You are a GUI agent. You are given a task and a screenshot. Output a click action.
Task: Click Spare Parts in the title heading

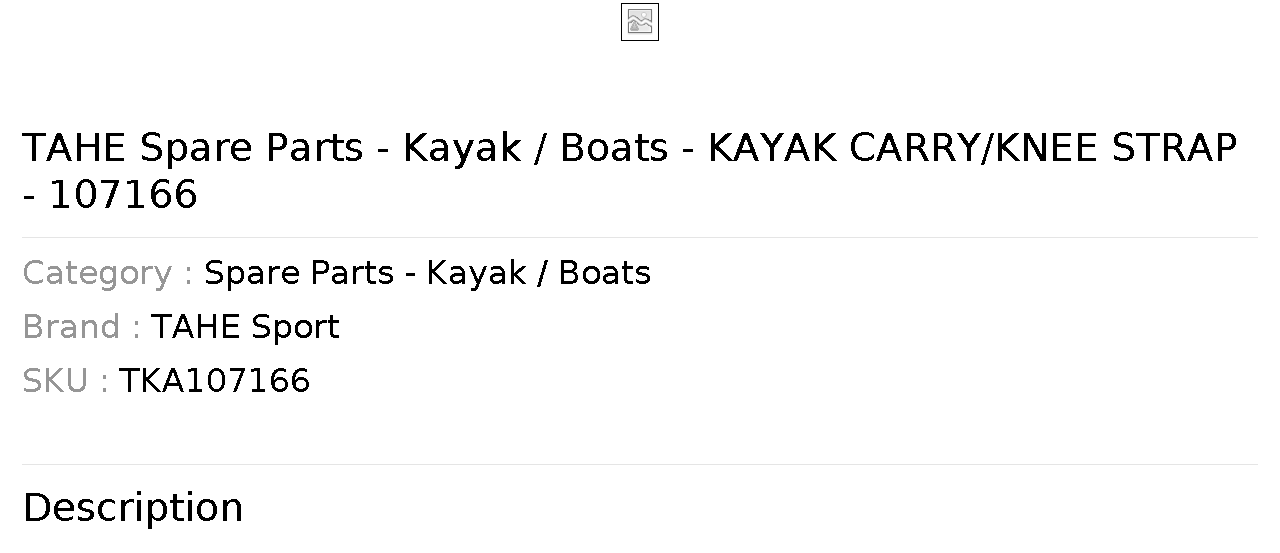pos(251,148)
